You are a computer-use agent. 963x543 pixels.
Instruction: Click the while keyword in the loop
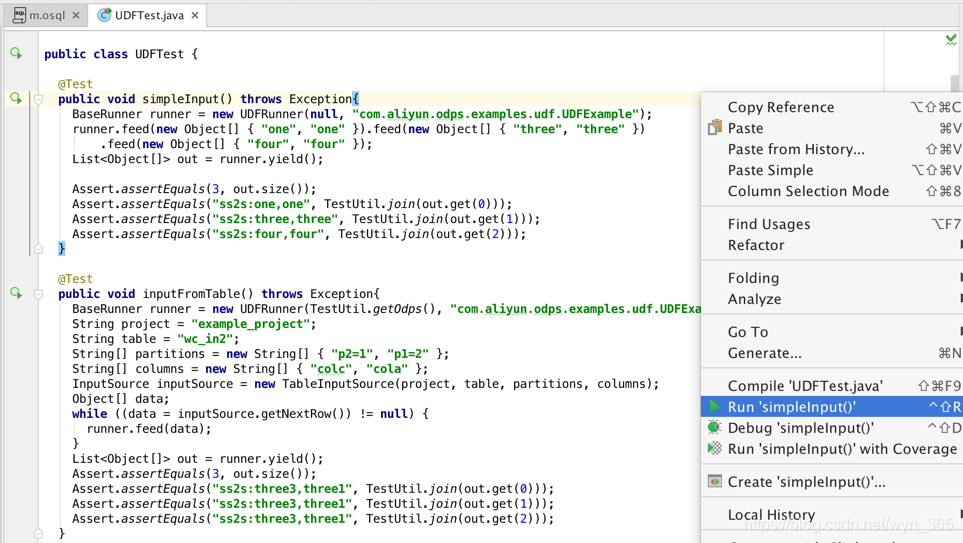click(89, 414)
